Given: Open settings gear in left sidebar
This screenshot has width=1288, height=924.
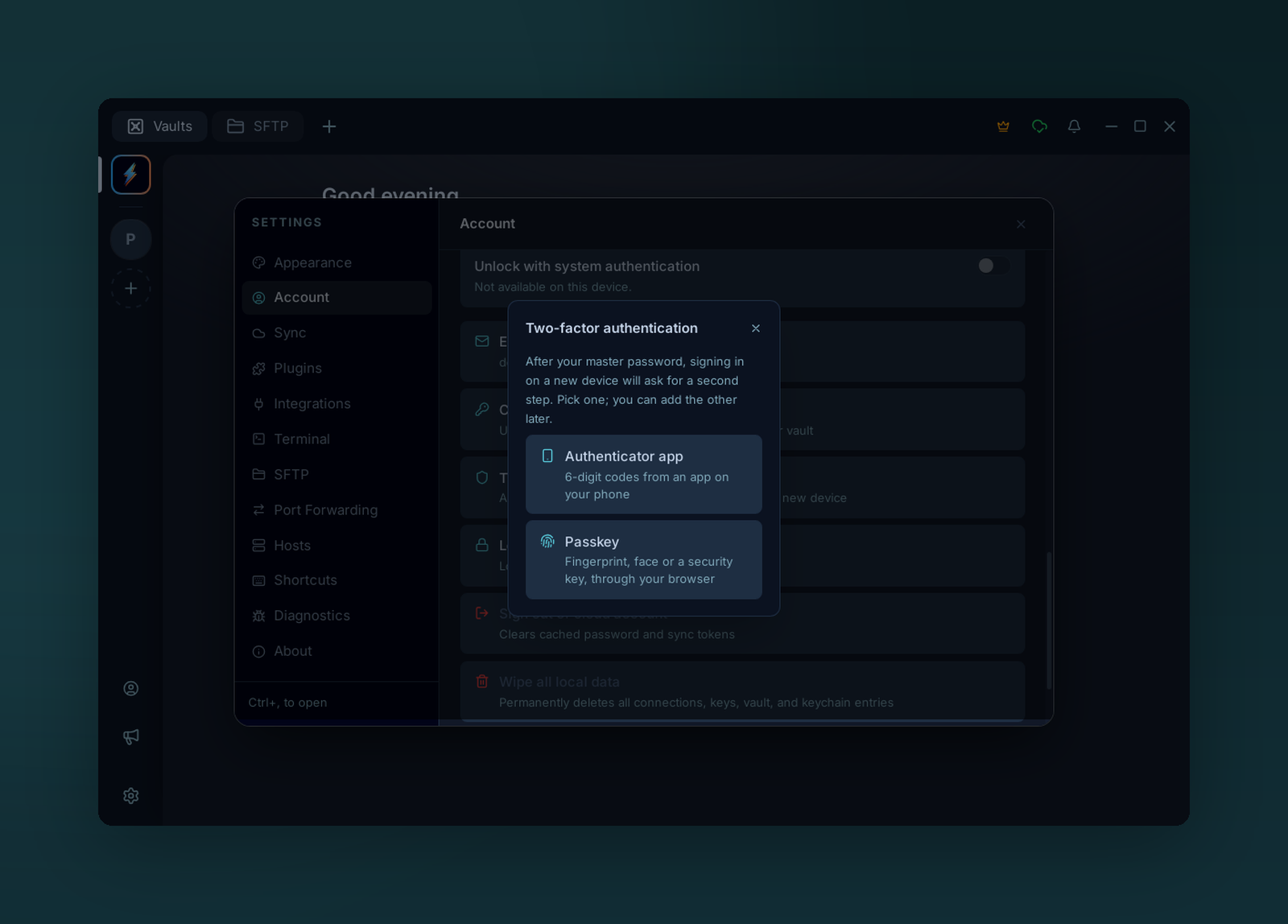Looking at the screenshot, I should click(131, 795).
